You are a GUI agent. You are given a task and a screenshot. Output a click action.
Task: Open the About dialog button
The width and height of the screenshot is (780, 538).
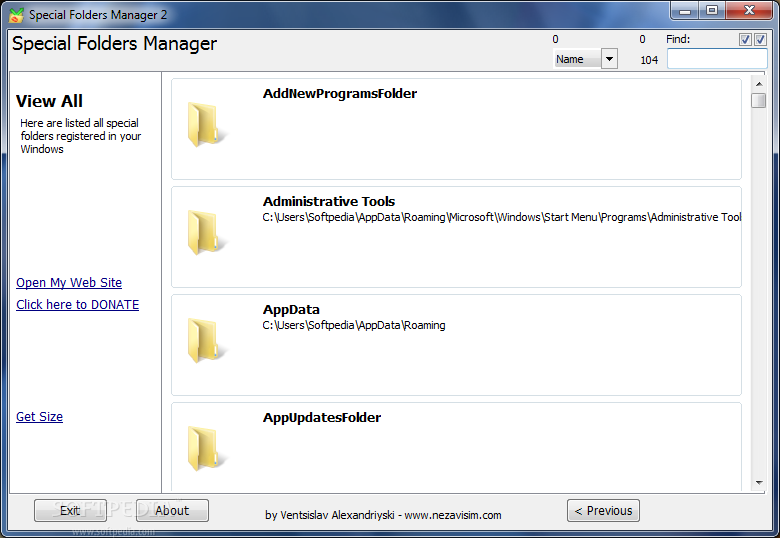172,511
